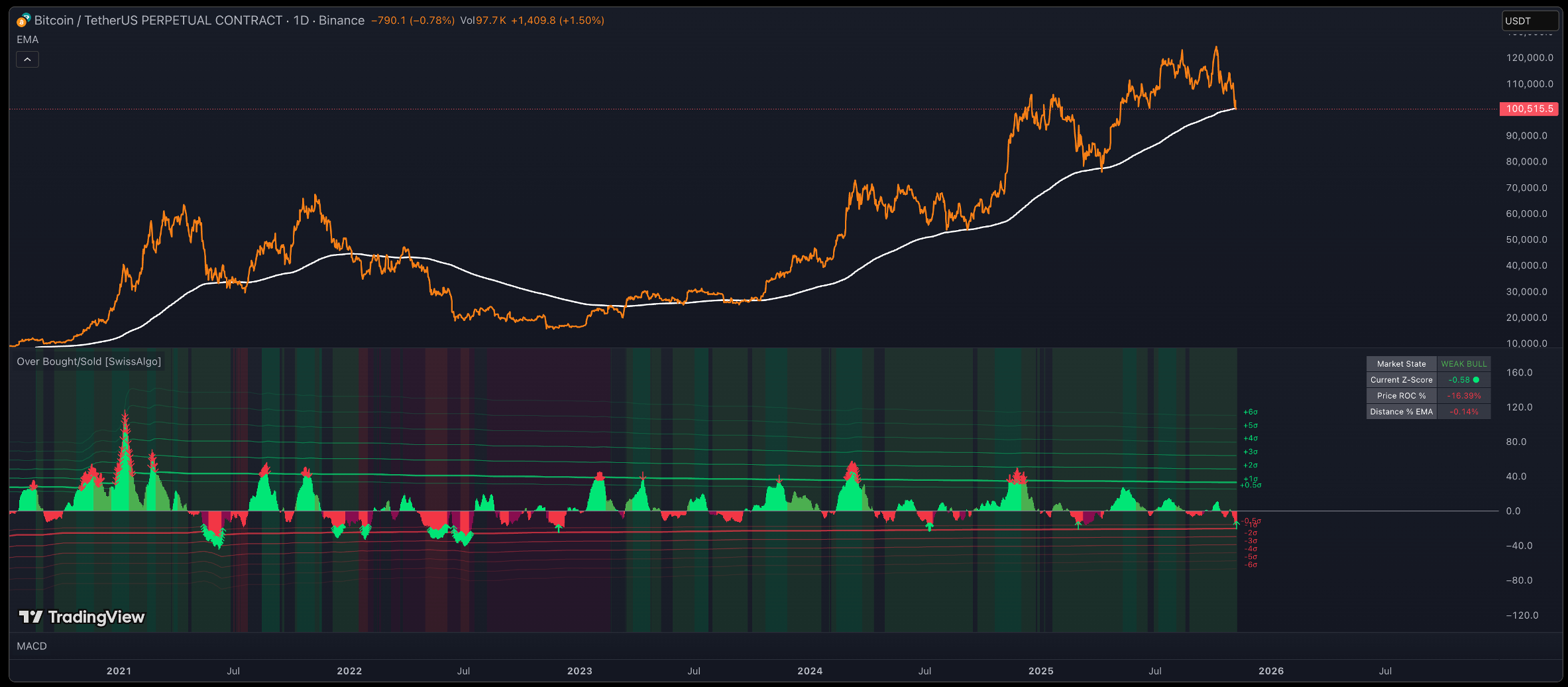The height and width of the screenshot is (687, 1568).
Task: Open the USDT currency selector
Action: tap(1528, 21)
